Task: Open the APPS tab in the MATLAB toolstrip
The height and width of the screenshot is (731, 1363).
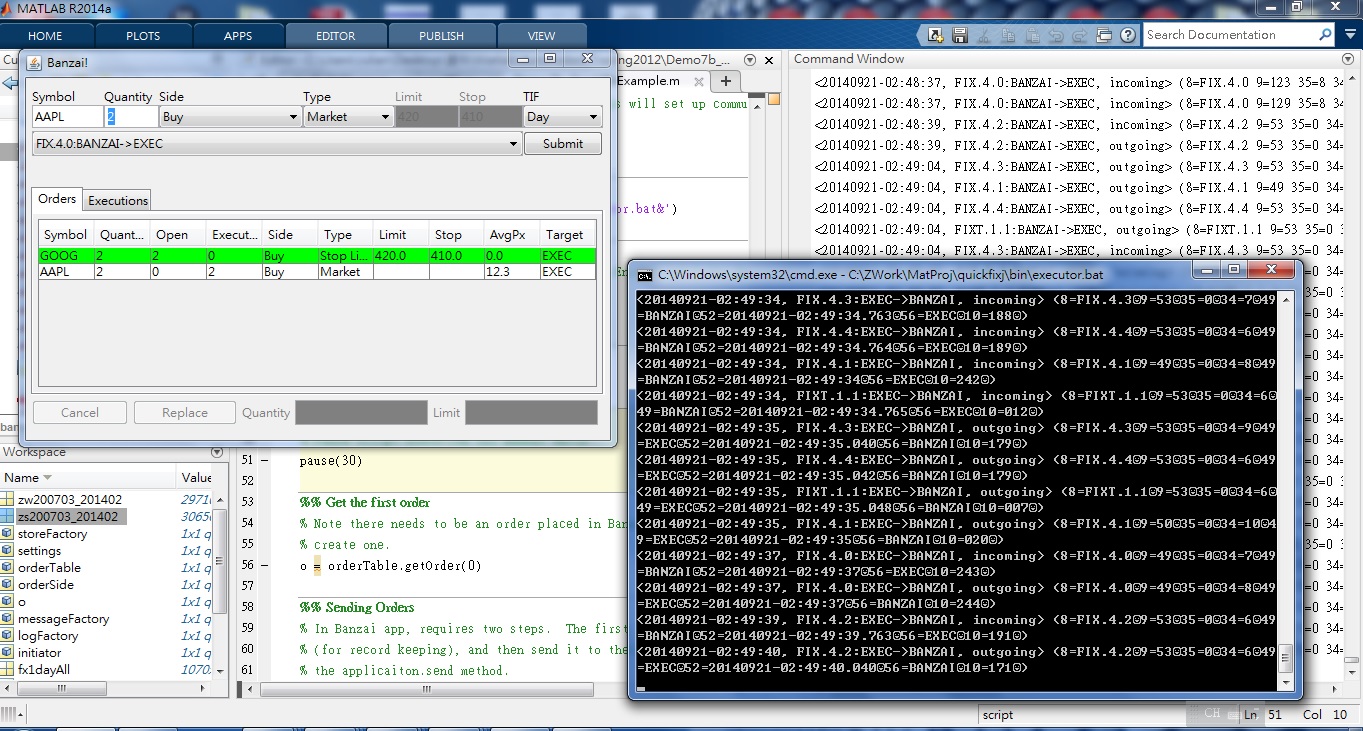Action: 238,36
